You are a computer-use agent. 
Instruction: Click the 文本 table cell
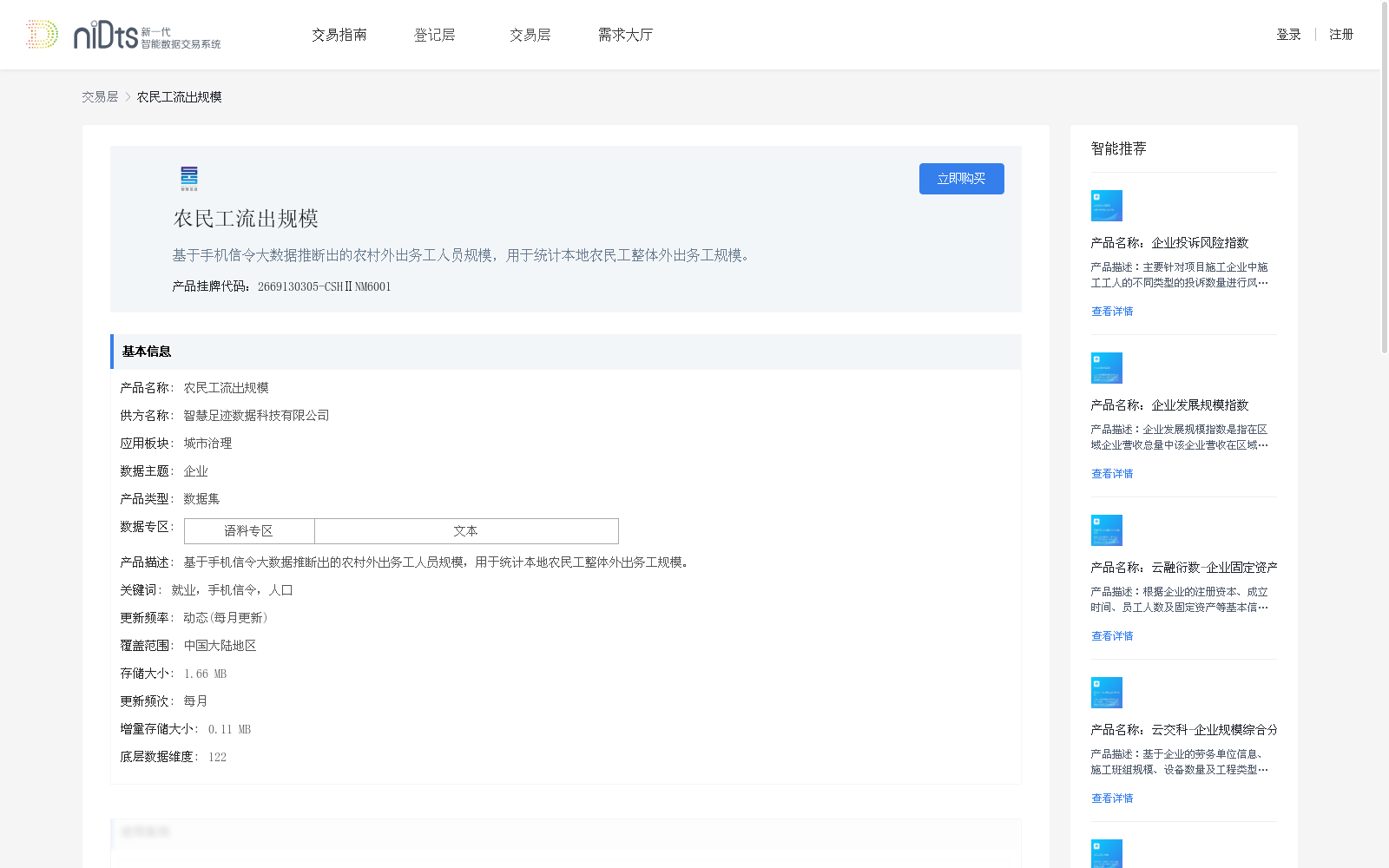tap(466, 531)
